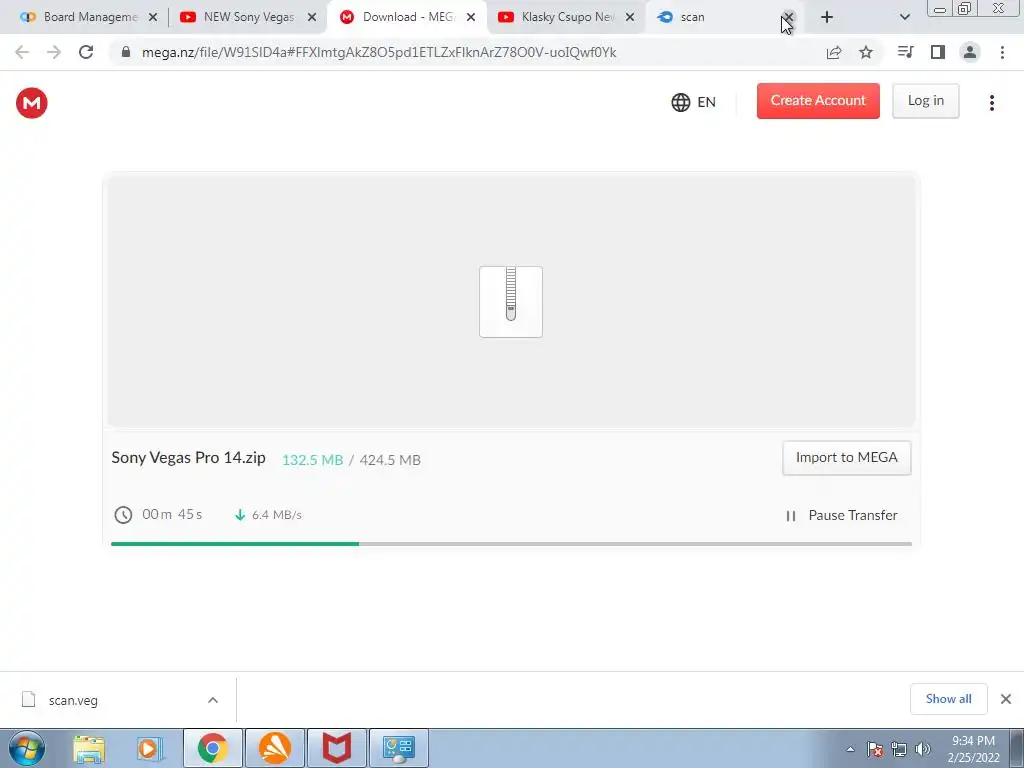Image resolution: width=1024 pixels, height=768 pixels.
Task: View site security lock info
Action: 126,52
